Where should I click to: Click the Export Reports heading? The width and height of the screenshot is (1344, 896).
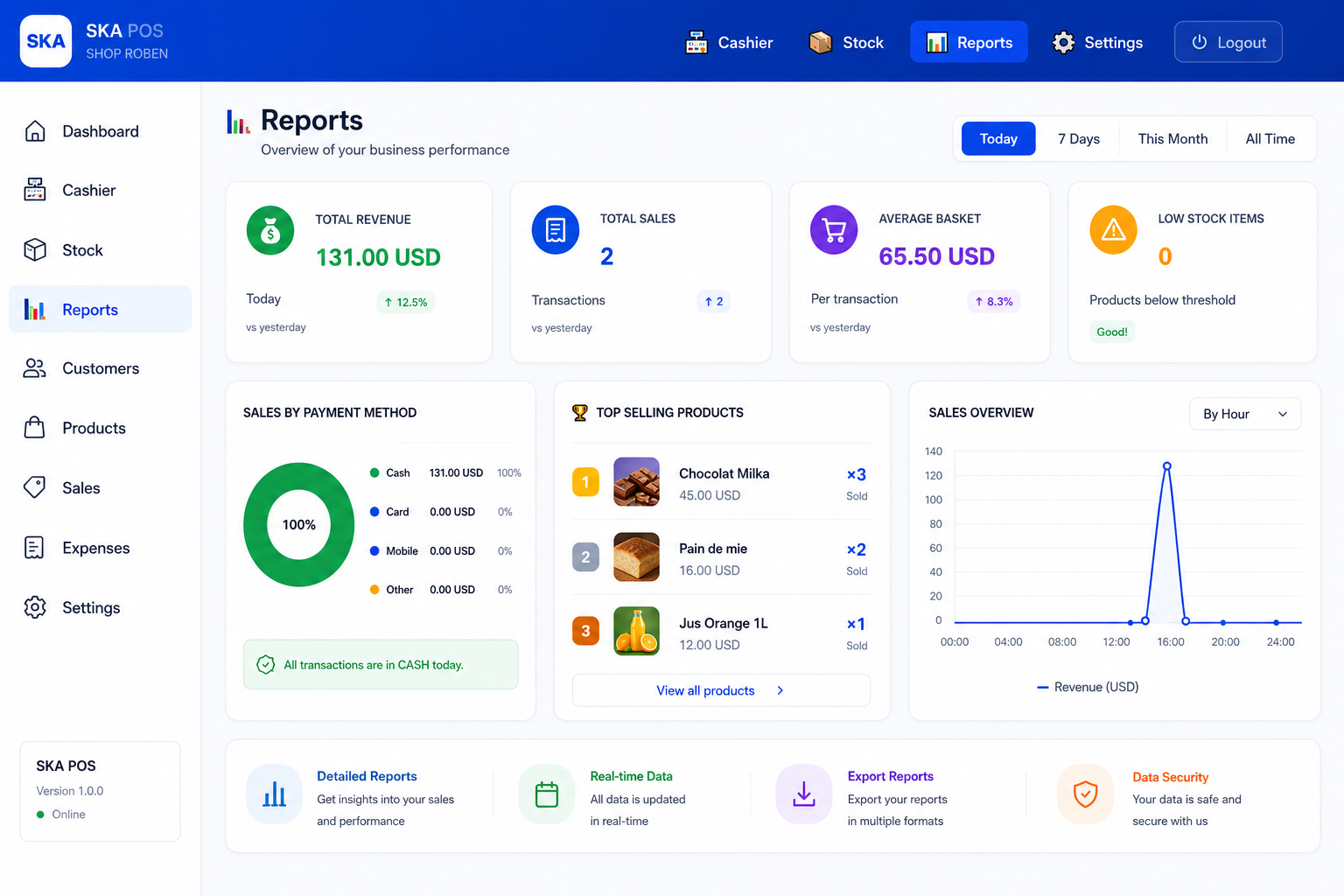point(890,776)
